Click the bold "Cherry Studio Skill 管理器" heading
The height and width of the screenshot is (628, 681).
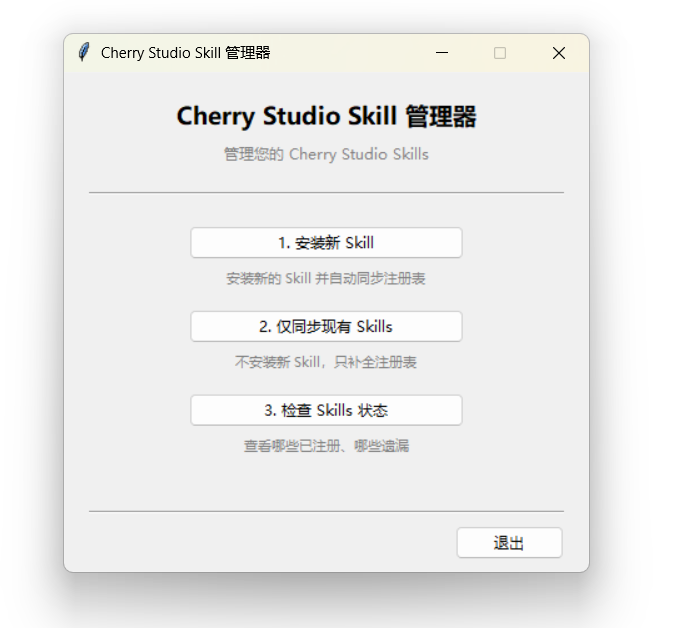click(326, 117)
